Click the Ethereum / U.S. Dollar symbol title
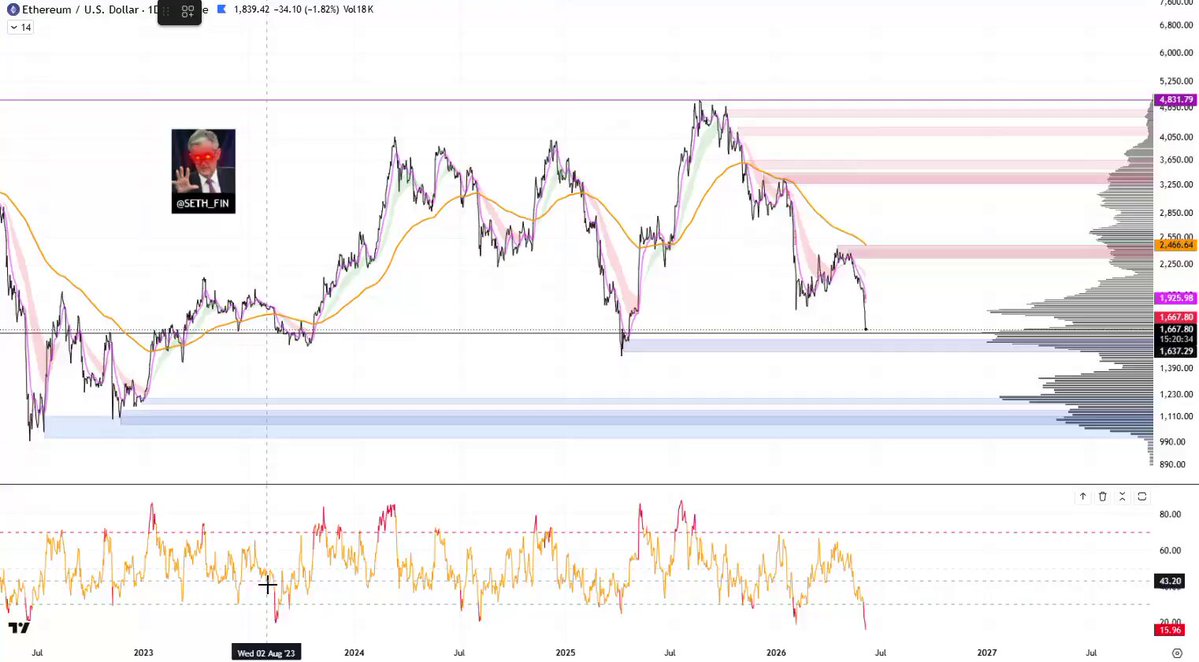The width and height of the screenshot is (1199, 662). click(x=80, y=10)
